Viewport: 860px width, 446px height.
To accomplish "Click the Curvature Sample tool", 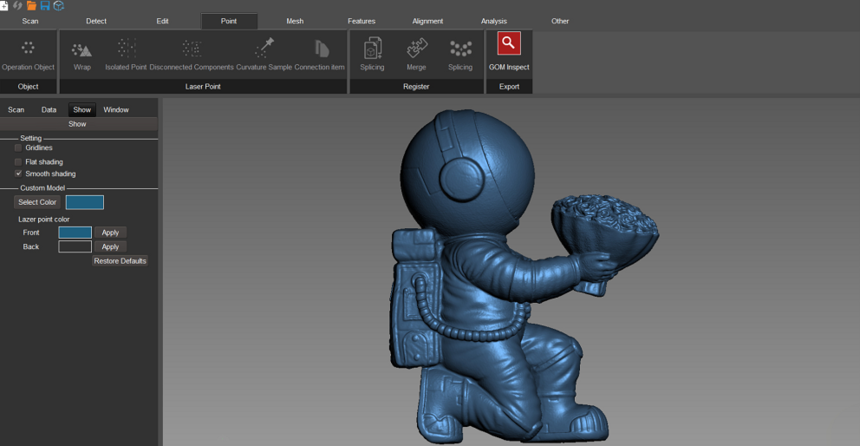I will [264, 55].
